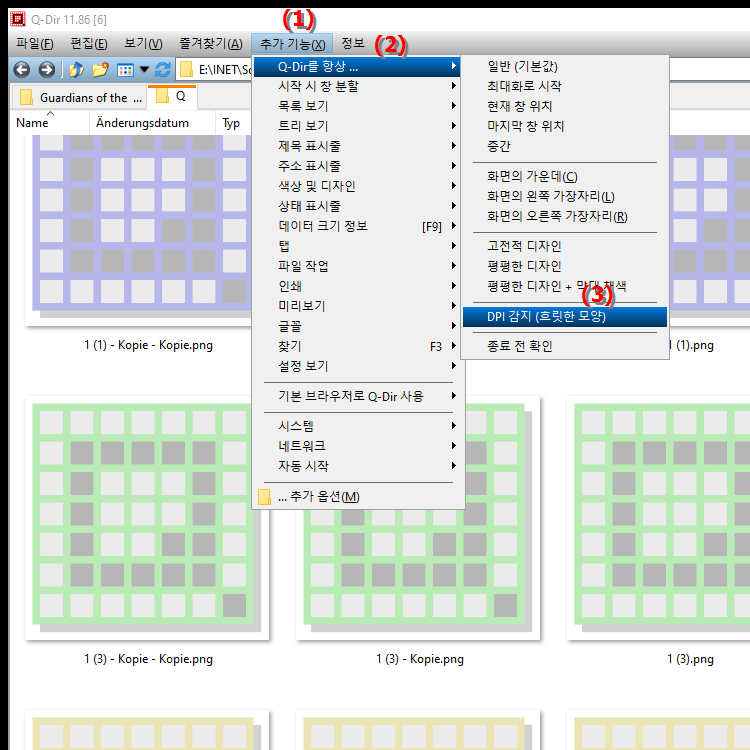
Task: Open the 찾기 F3 submenu
Action: tap(357, 346)
